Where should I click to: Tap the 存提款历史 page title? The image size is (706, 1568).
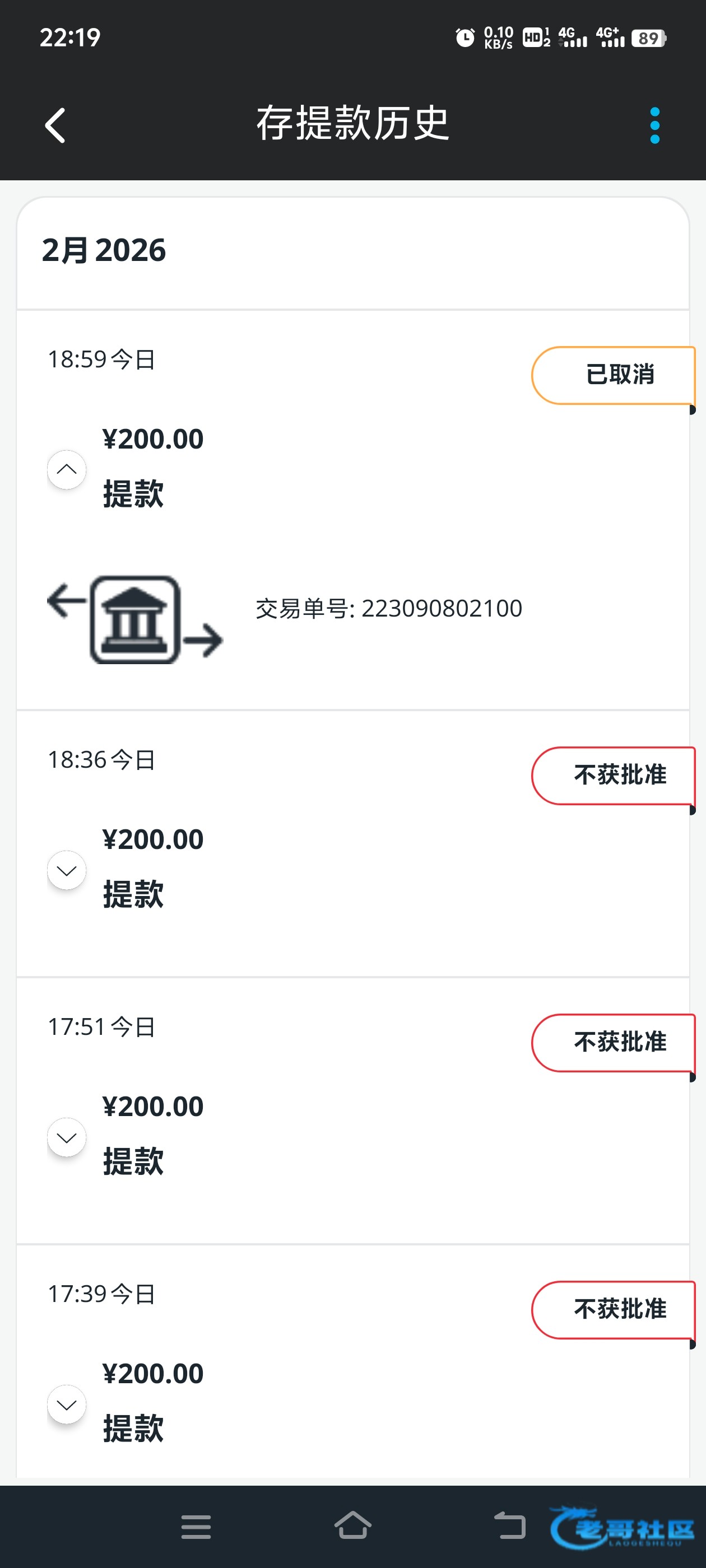(x=352, y=124)
